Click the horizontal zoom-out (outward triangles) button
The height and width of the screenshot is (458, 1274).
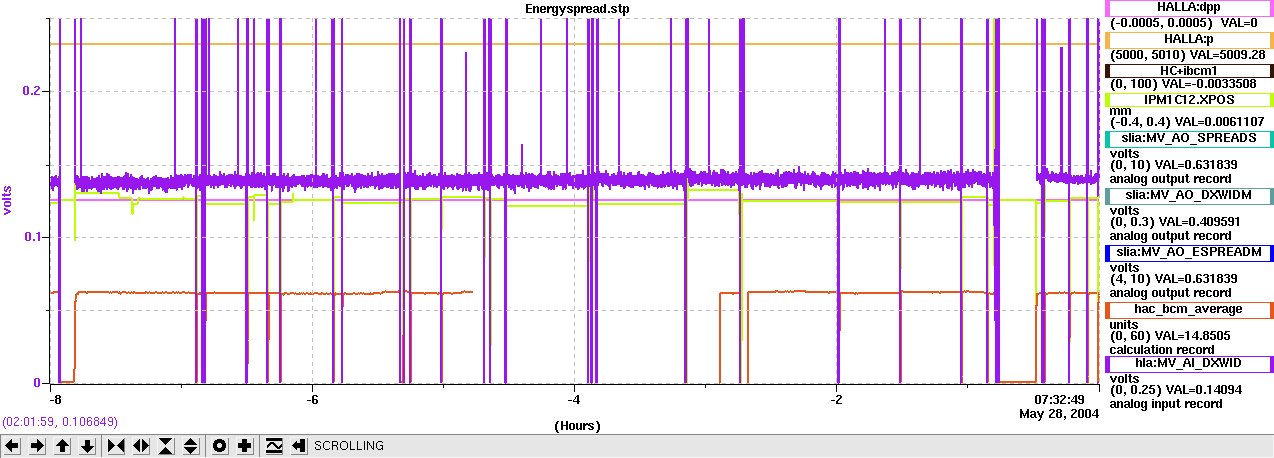pos(141,445)
